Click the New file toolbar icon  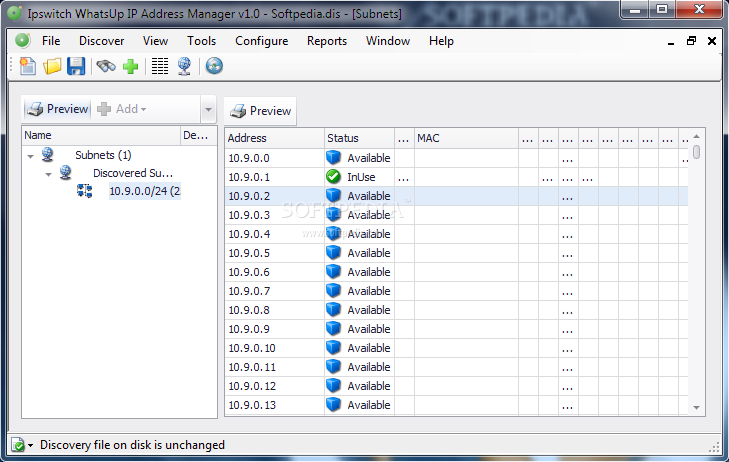pyautogui.click(x=27, y=66)
